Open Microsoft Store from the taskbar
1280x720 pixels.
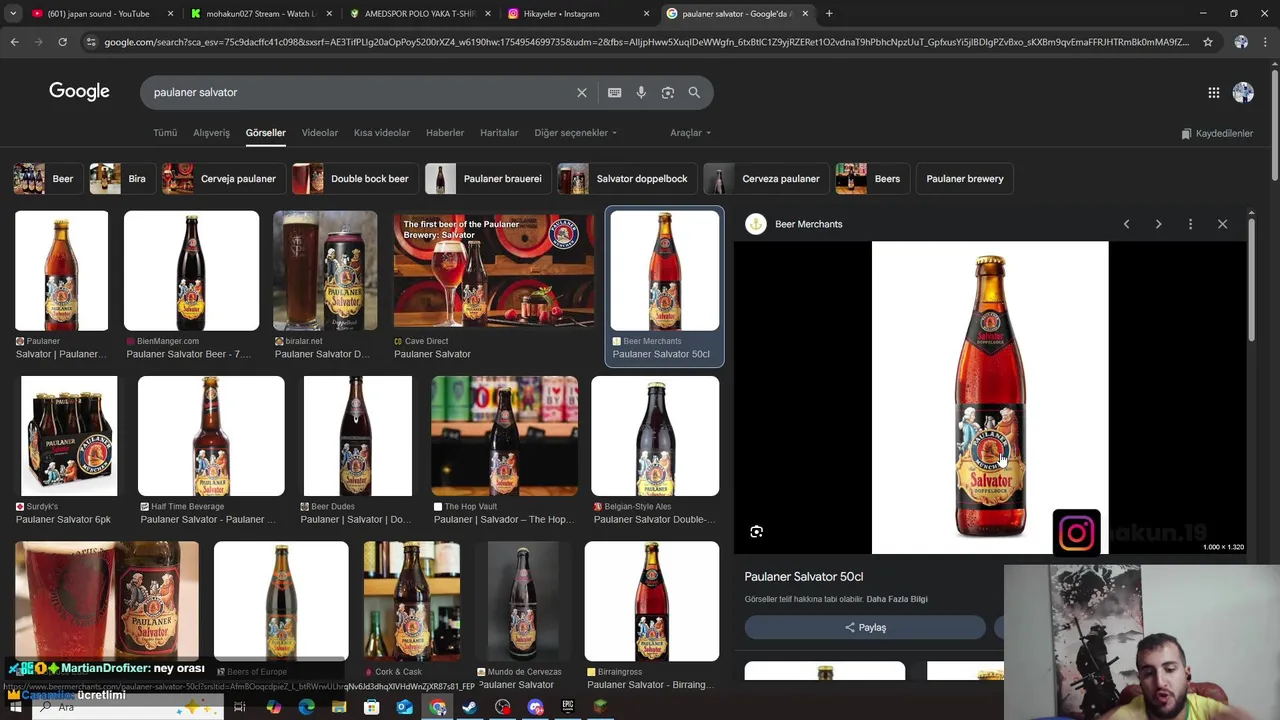tap(371, 707)
